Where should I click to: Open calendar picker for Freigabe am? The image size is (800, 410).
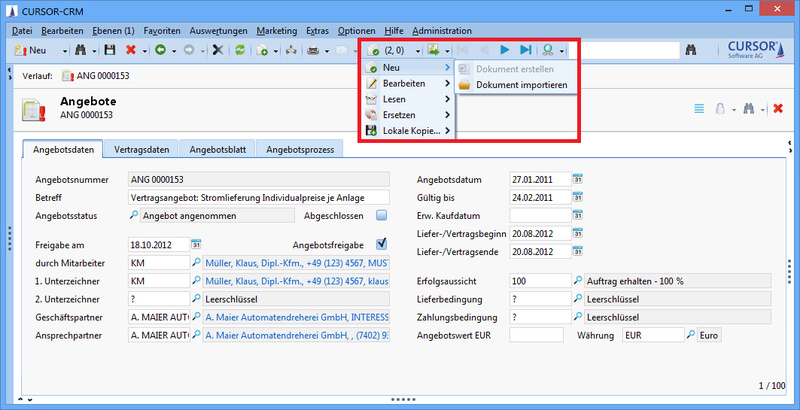click(x=196, y=244)
